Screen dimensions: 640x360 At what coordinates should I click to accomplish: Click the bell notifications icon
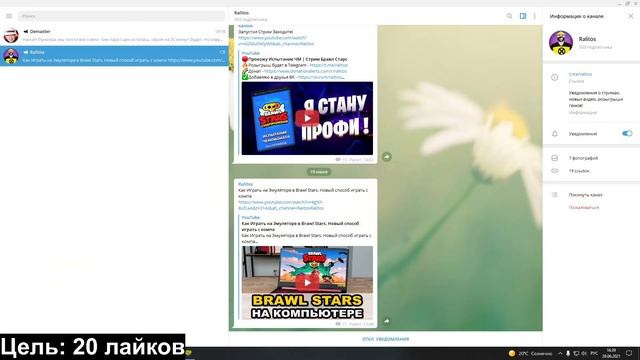click(555, 133)
